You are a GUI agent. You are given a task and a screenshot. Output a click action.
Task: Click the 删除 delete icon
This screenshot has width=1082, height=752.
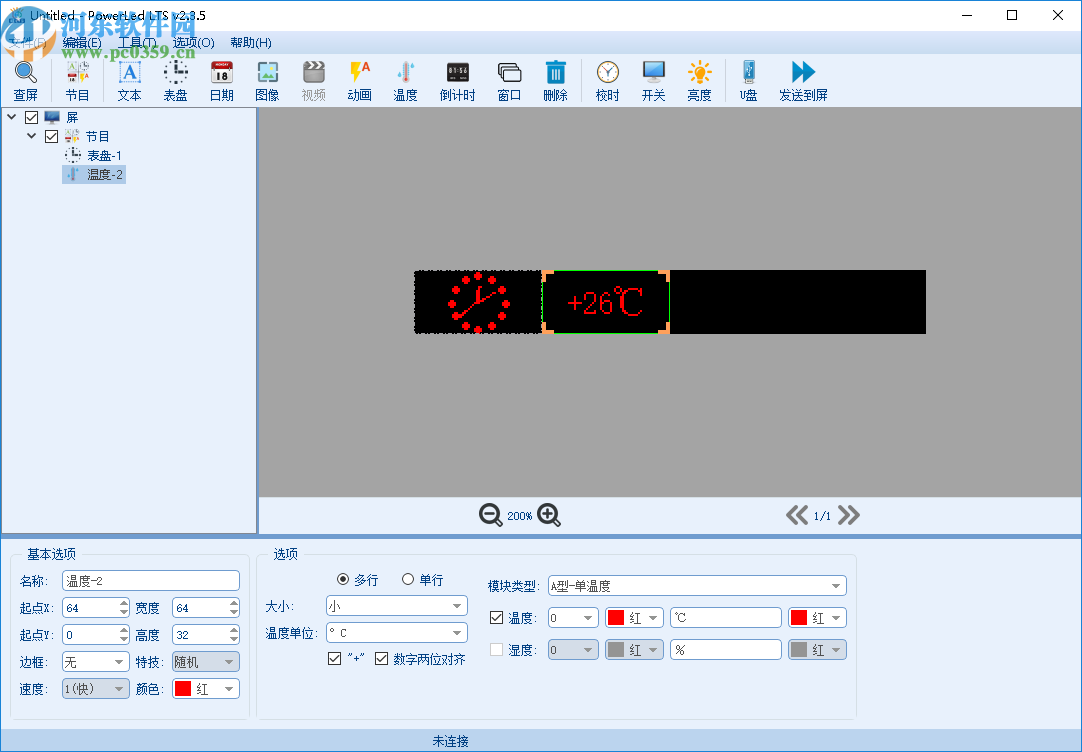[556, 80]
